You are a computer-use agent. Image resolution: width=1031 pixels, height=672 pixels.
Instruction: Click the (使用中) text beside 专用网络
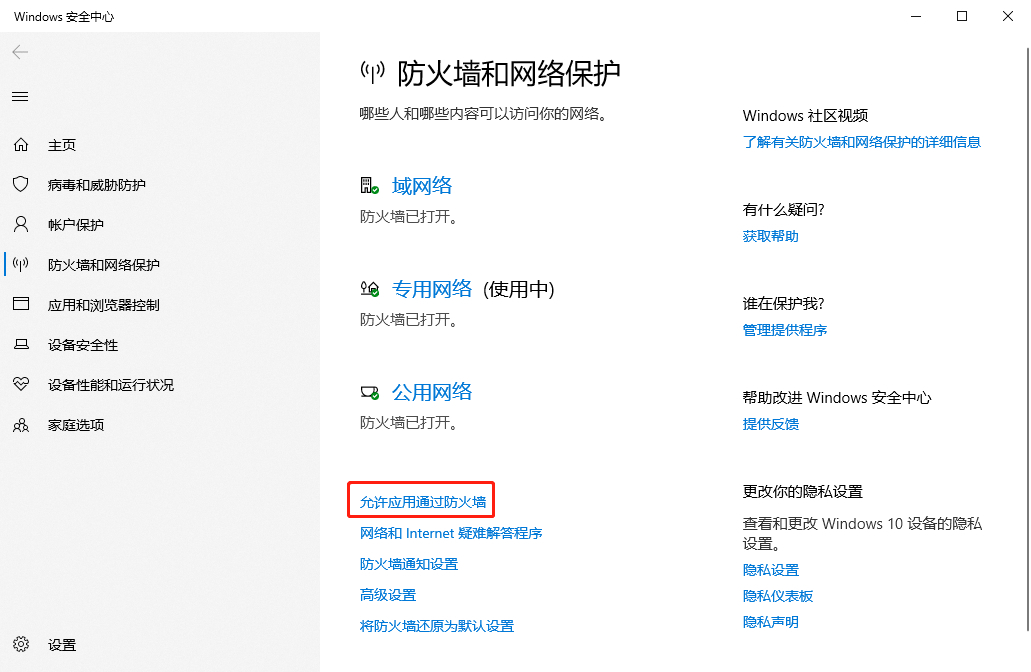(x=519, y=289)
